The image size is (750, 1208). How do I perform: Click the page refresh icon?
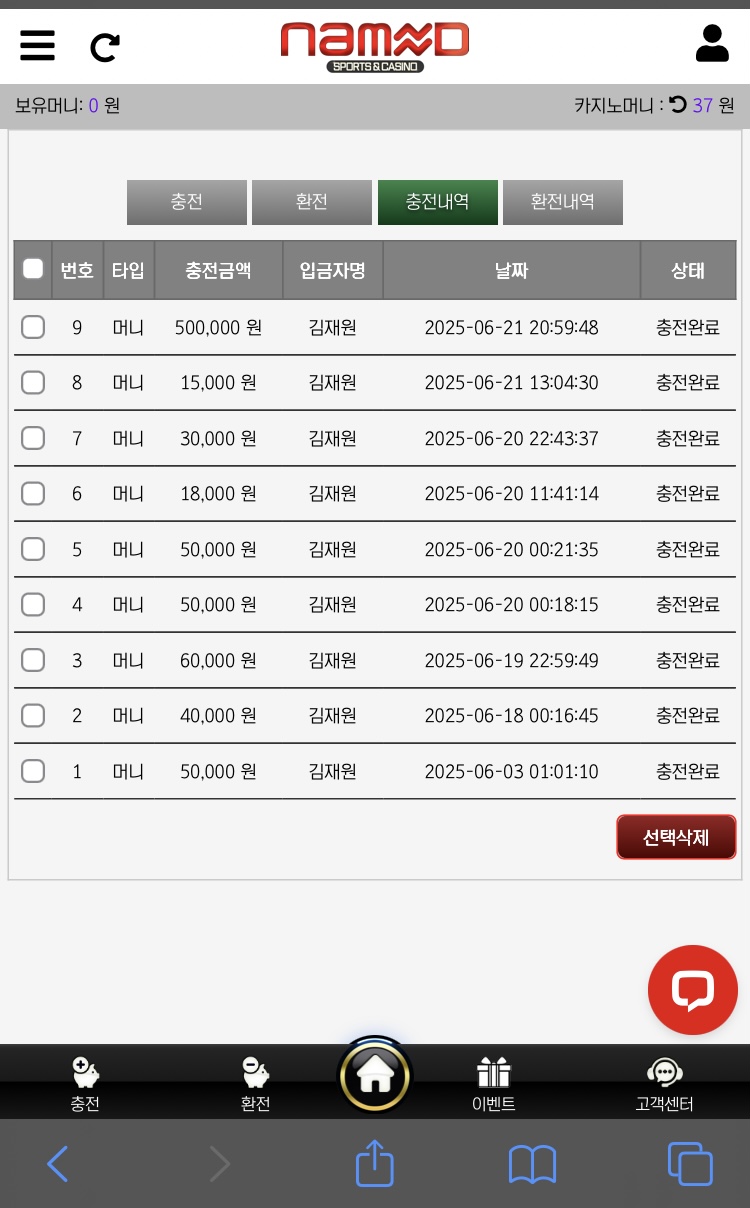point(105,47)
